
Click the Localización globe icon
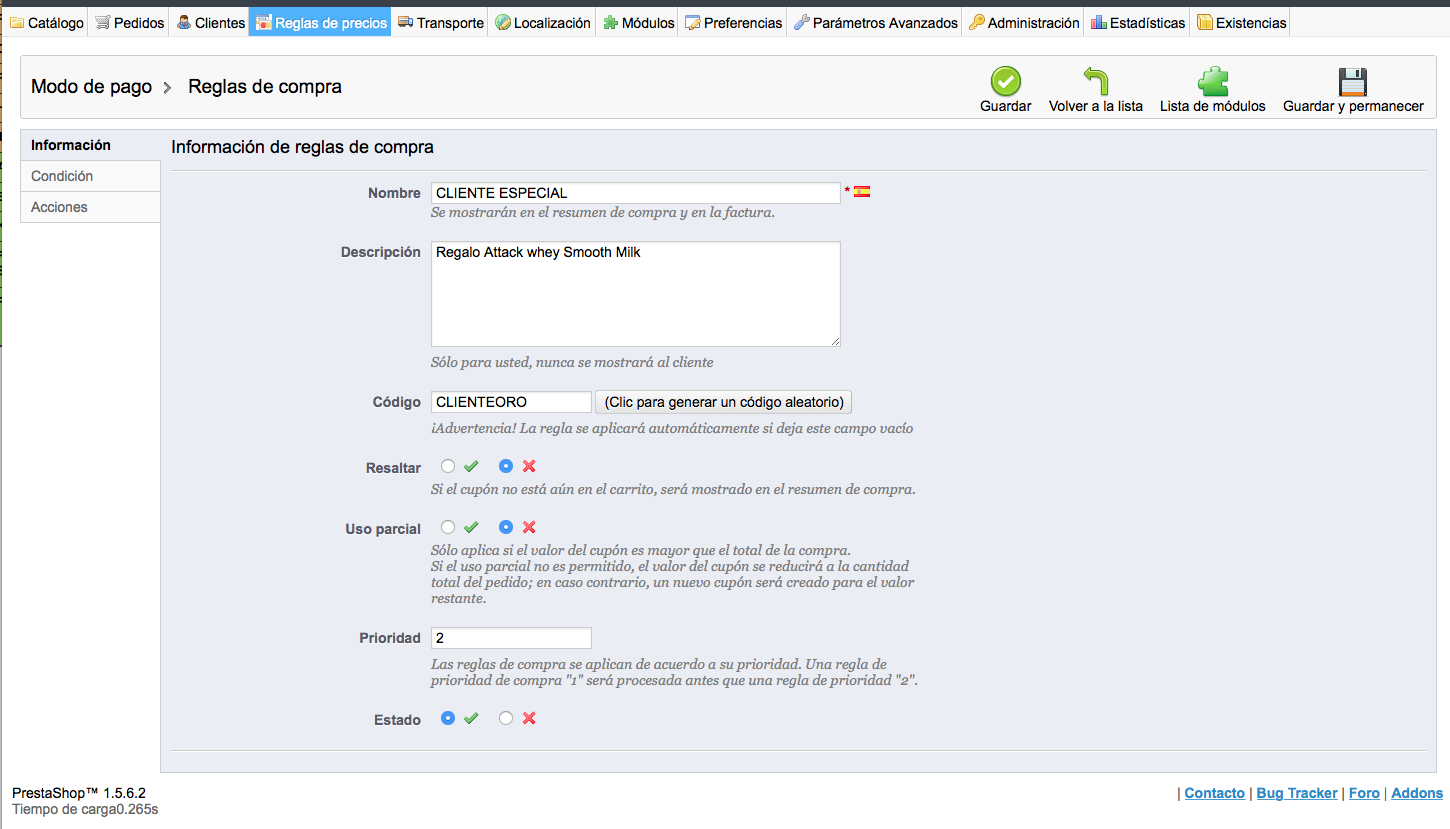pos(503,22)
